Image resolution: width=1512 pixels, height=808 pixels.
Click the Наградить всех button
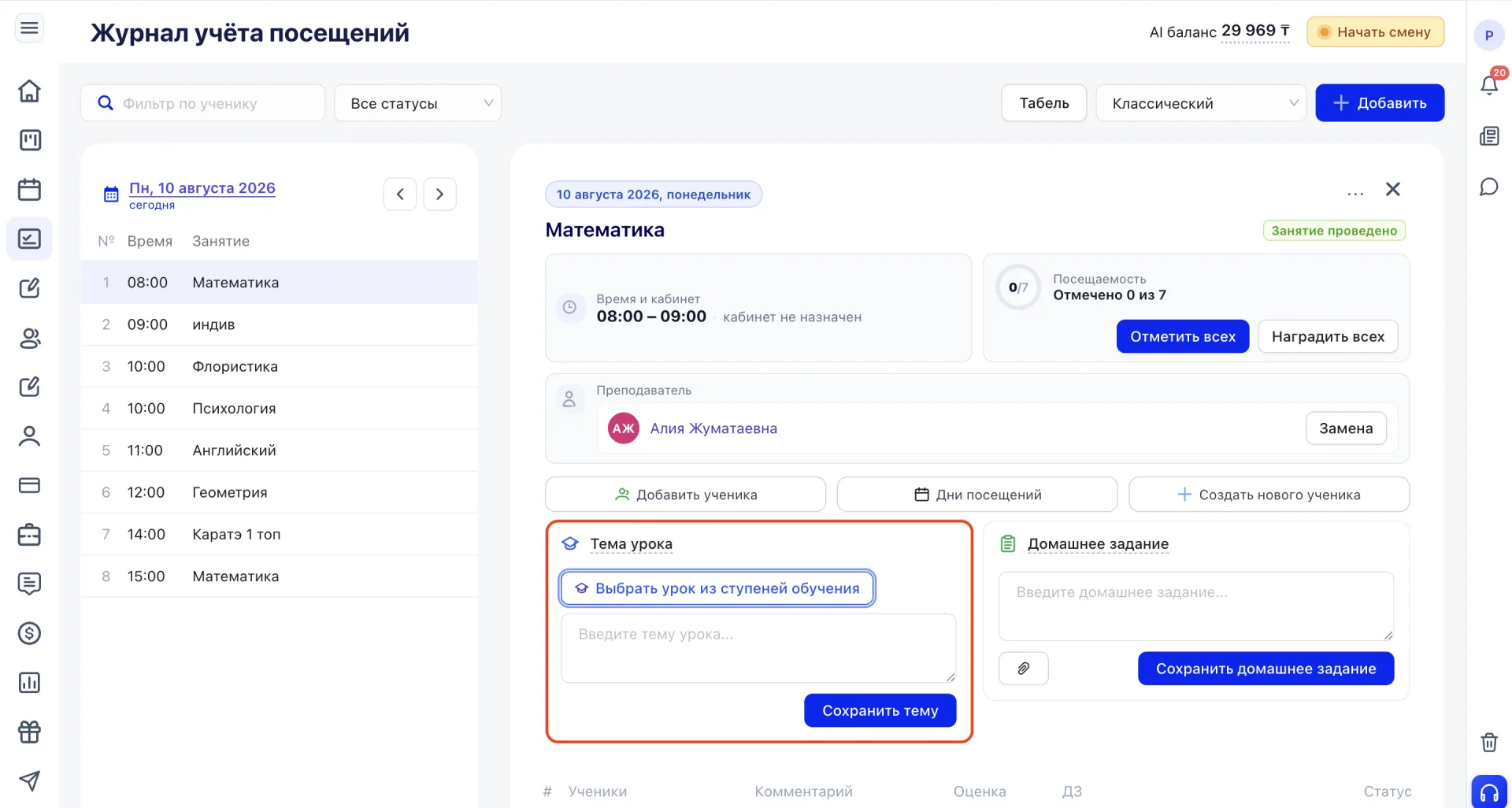(1328, 336)
